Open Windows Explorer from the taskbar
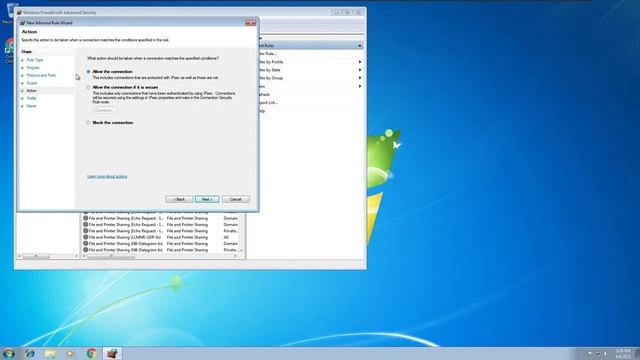This screenshot has height=360, width=640. [50, 353]
